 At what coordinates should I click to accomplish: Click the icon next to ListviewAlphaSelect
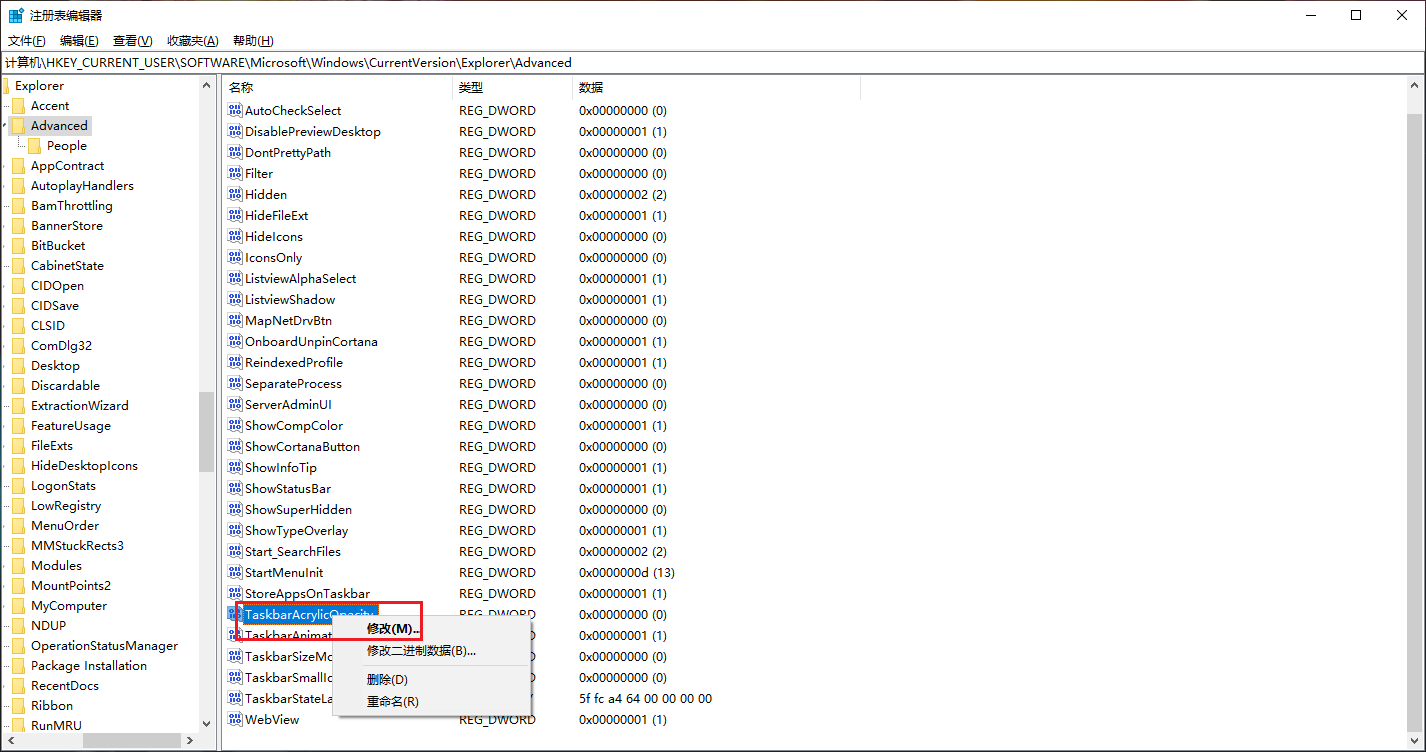(x=235, y=279)
